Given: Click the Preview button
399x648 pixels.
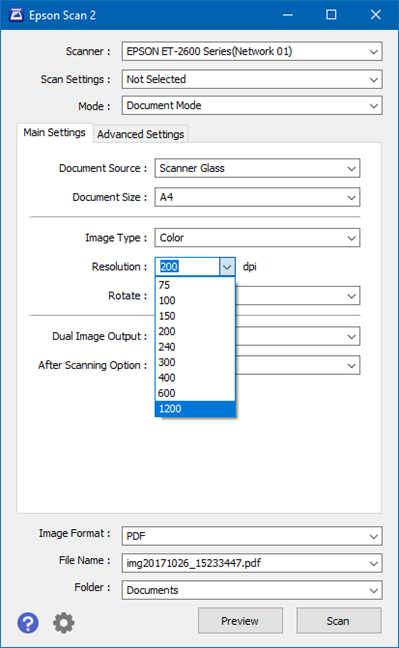Looking at the screenshot, I should (240, 621).
